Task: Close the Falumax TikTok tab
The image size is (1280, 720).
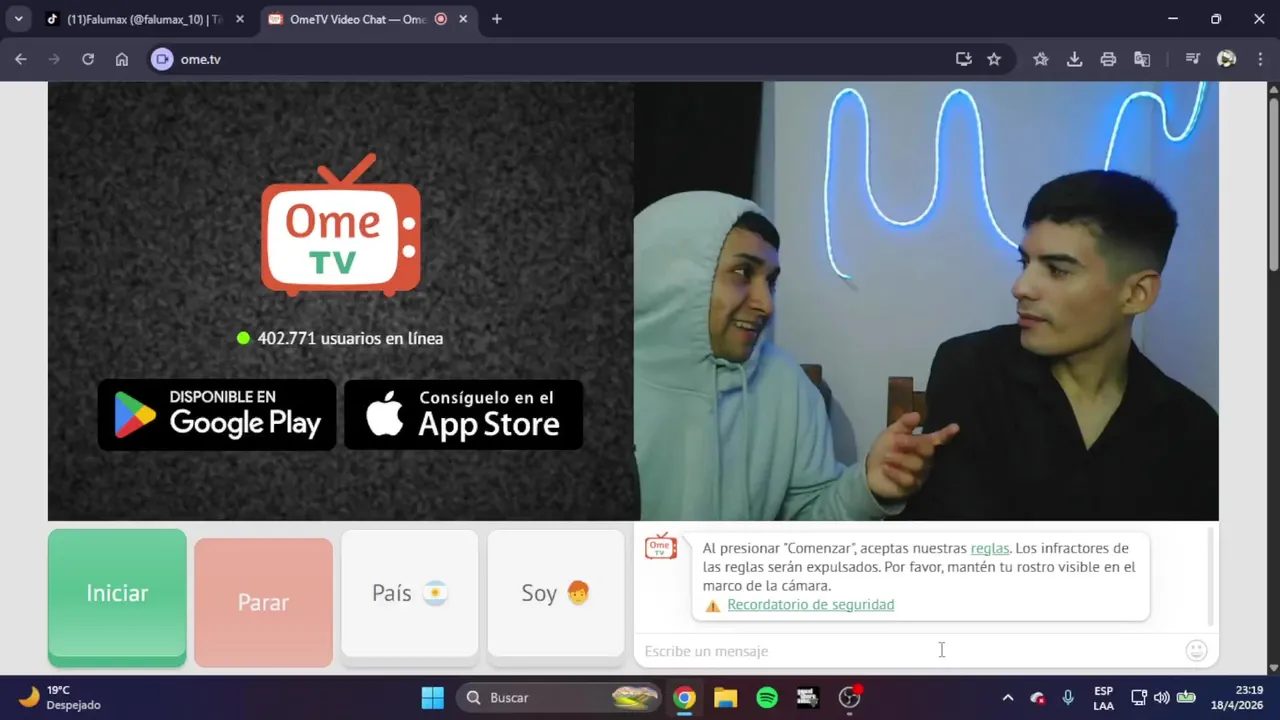Action: click(x=240, y=19)
